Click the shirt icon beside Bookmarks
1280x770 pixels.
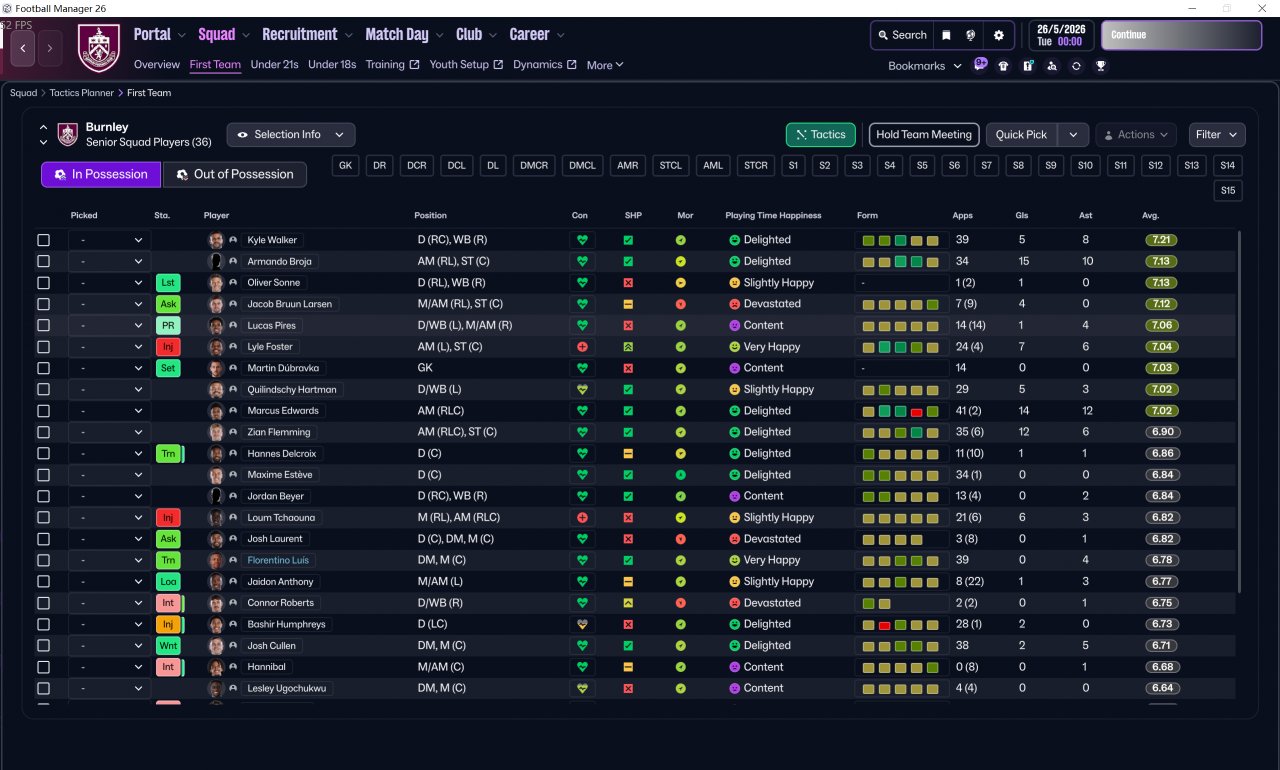coord(1004,66)
